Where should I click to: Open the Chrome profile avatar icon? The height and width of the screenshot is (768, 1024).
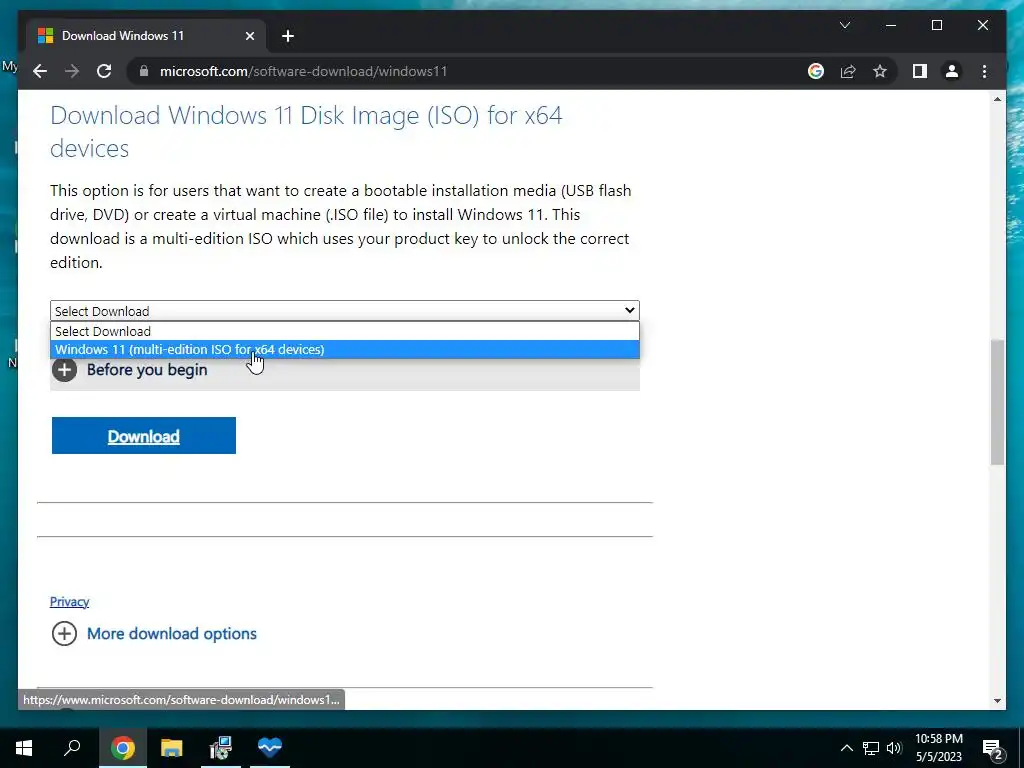[952, 71]
